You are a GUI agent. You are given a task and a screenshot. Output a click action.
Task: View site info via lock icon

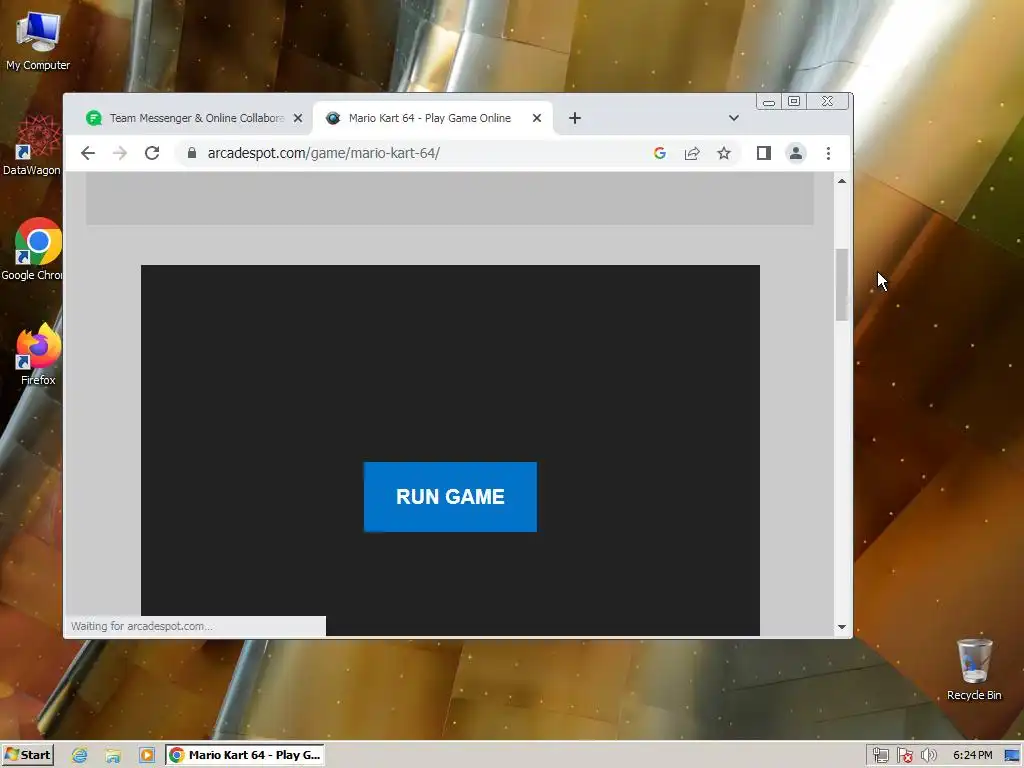(191, 153)
